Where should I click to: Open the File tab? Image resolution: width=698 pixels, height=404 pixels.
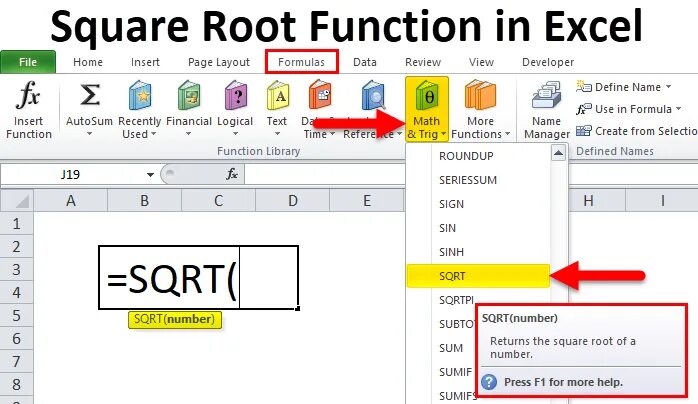click(28, 62)
